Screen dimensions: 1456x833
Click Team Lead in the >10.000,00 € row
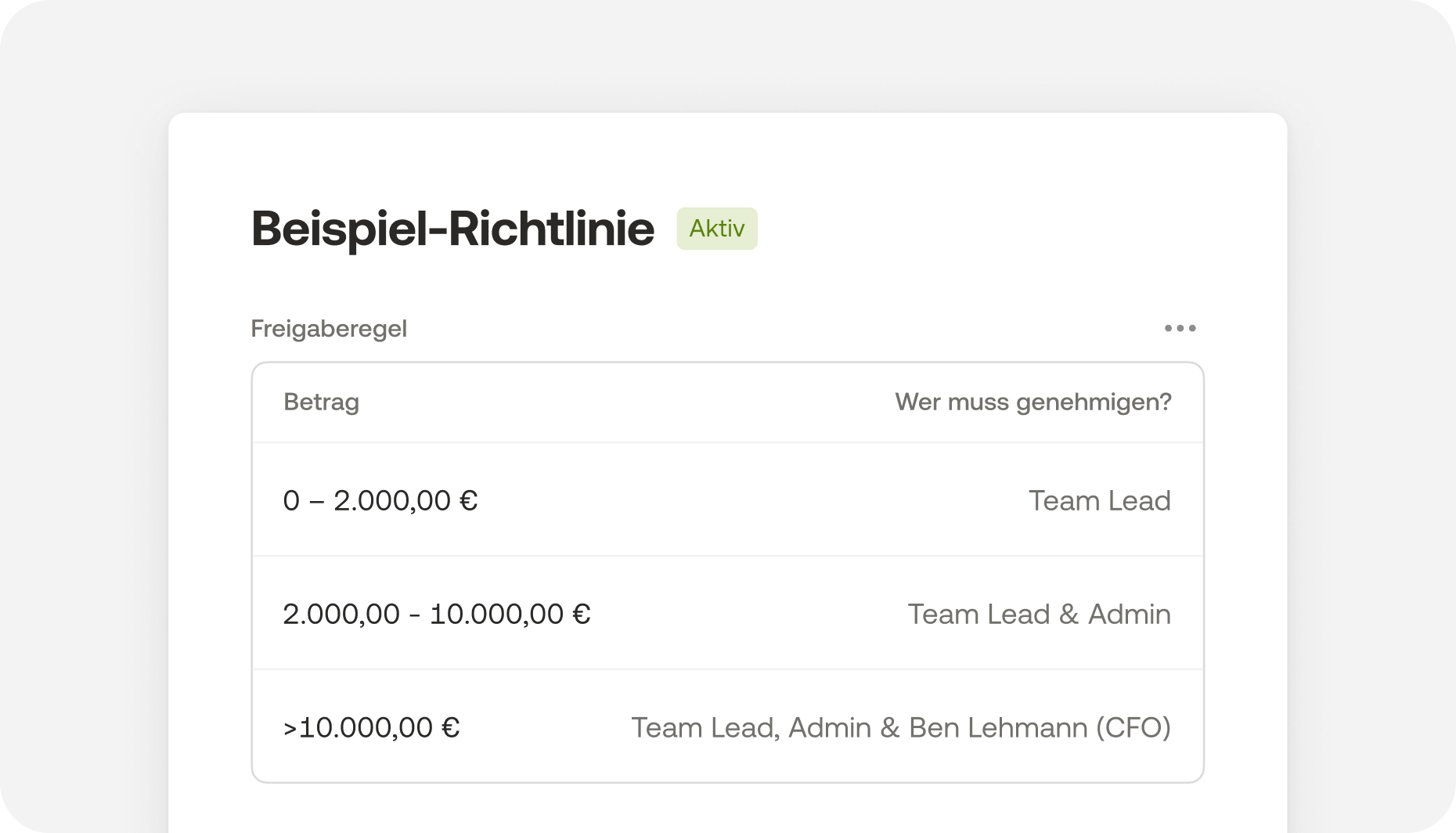[704, 728]
